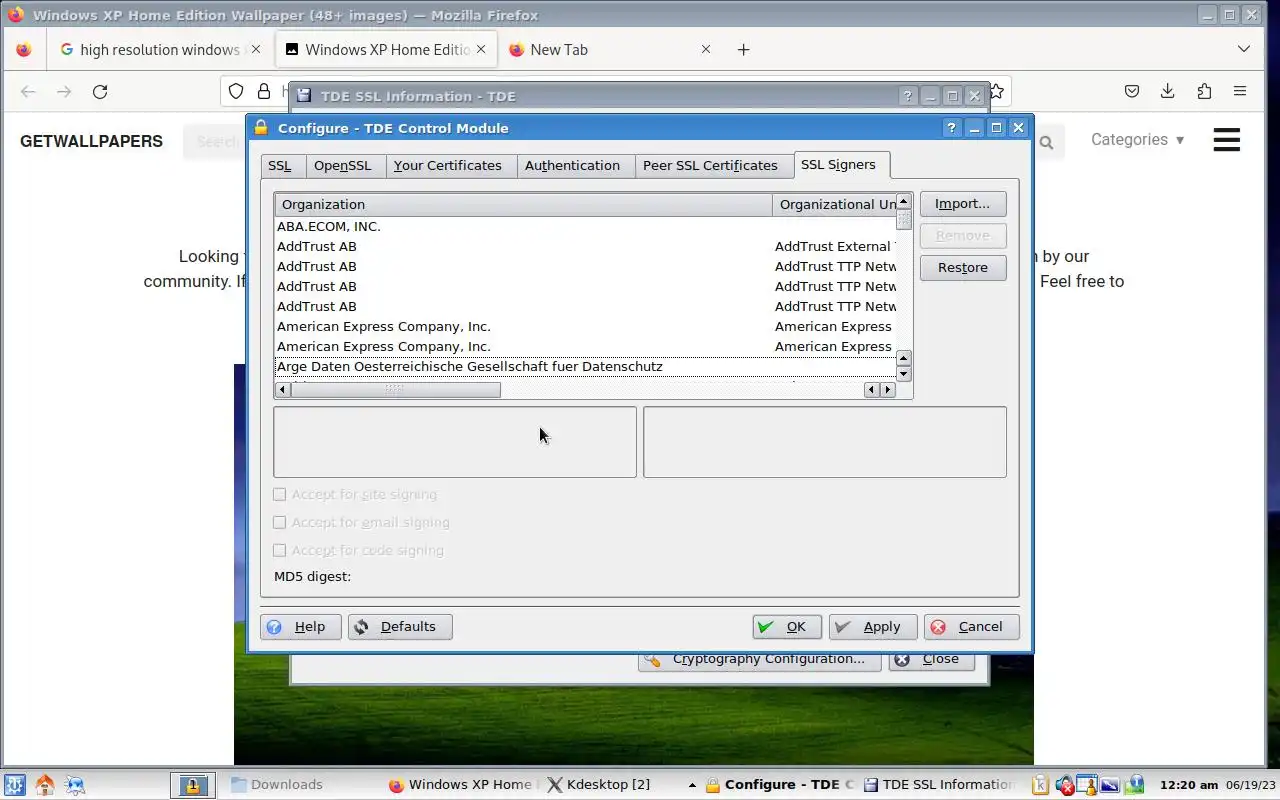The width and height of the screenshot is (1280, 800).
Task: Toggle Accept for email signing
Action: tap(280, 522)
